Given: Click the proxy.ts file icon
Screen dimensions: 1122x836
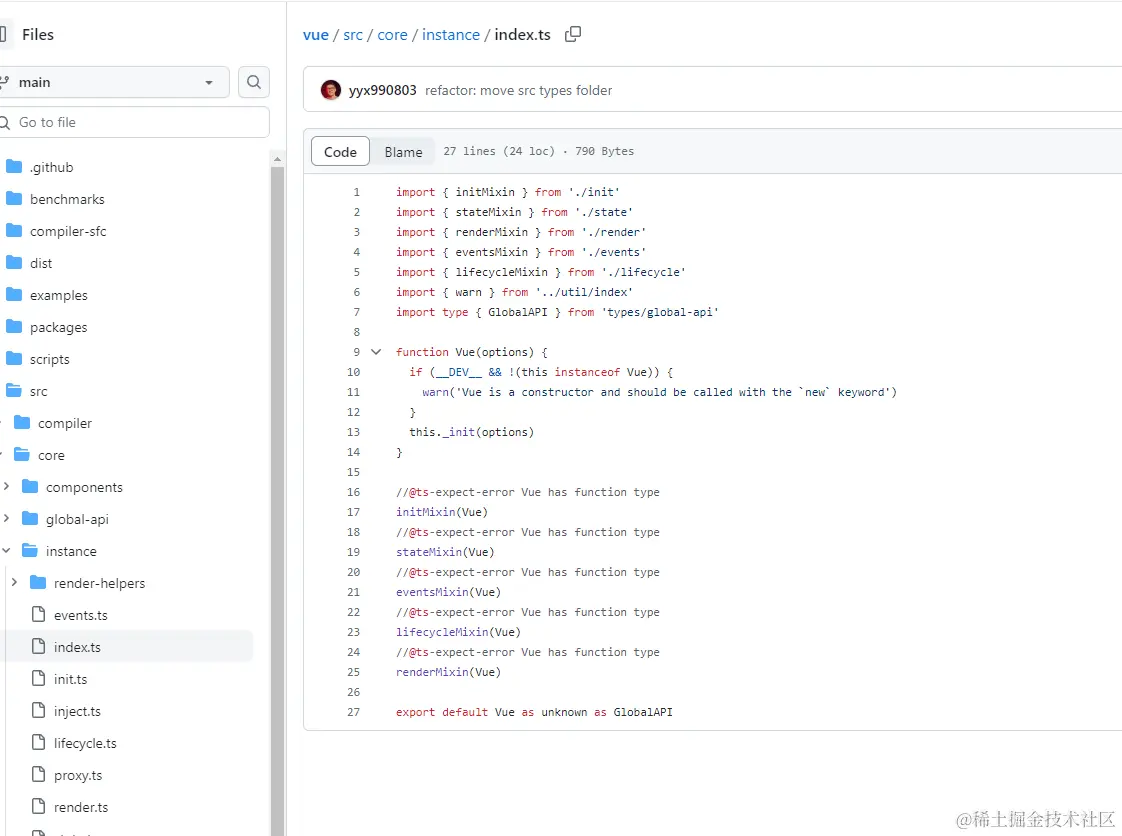Looking at the screenshot, I should (x=39, y=775).
